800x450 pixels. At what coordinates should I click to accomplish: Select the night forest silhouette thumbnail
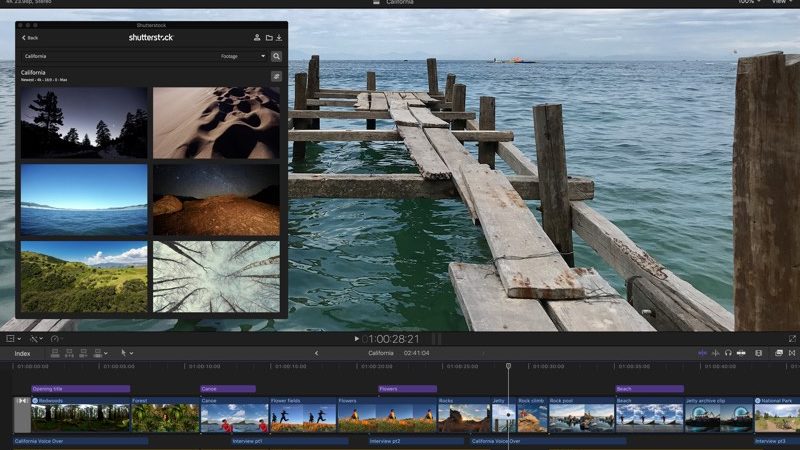84,122
